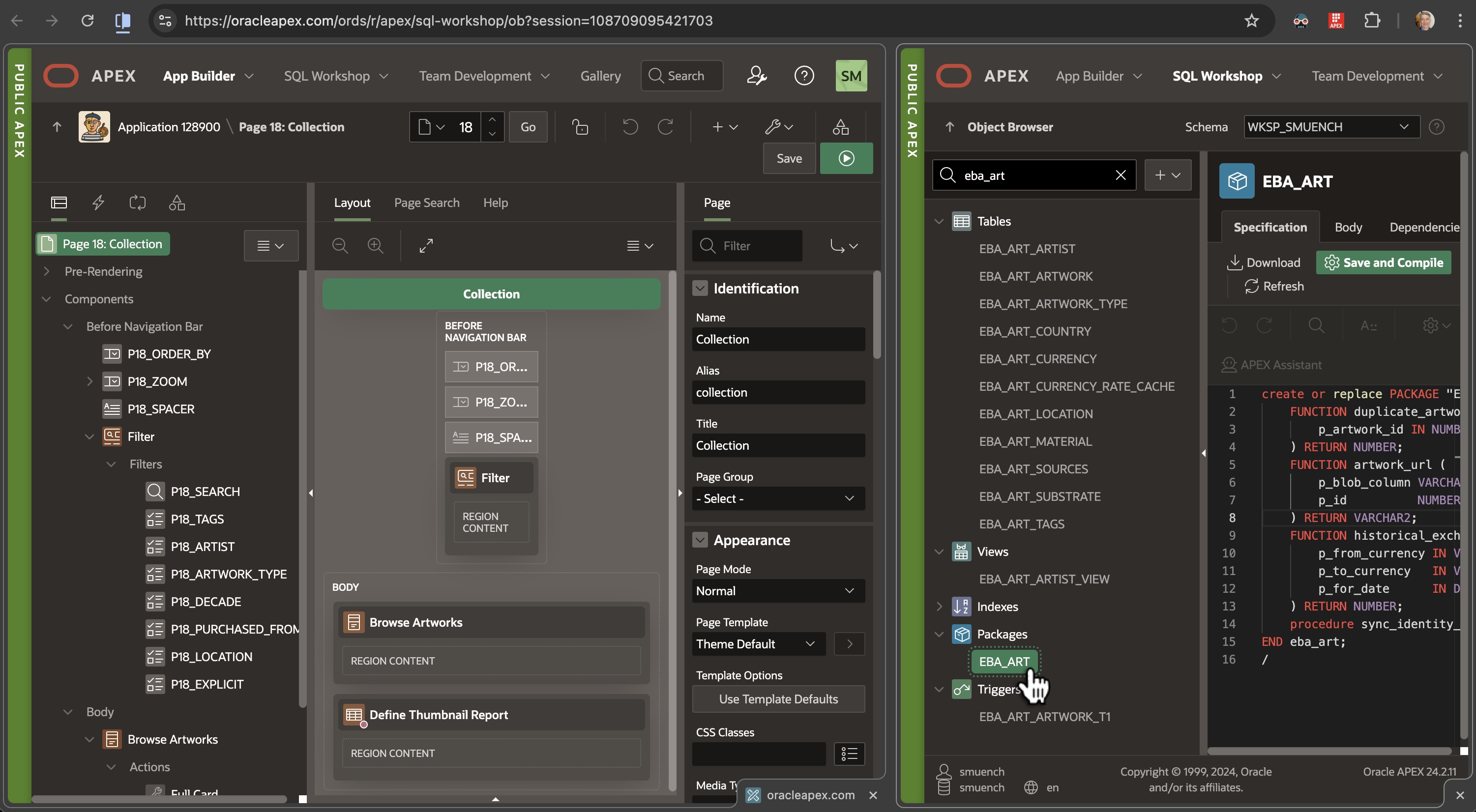Open the Page Search tab
Image resolution: width=1476 pixels, height=812 pixels.
click(x=426, y=203)
